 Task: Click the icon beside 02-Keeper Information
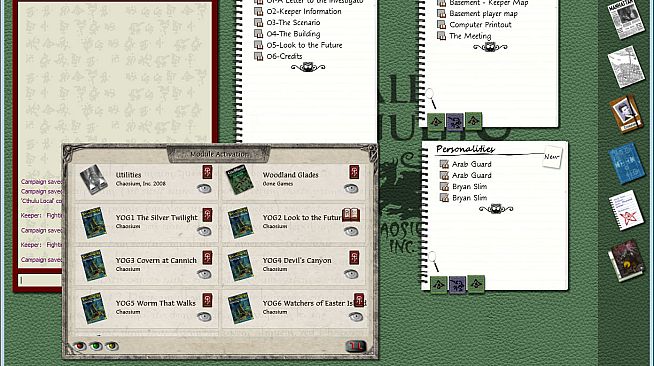[x=259, y=11]
